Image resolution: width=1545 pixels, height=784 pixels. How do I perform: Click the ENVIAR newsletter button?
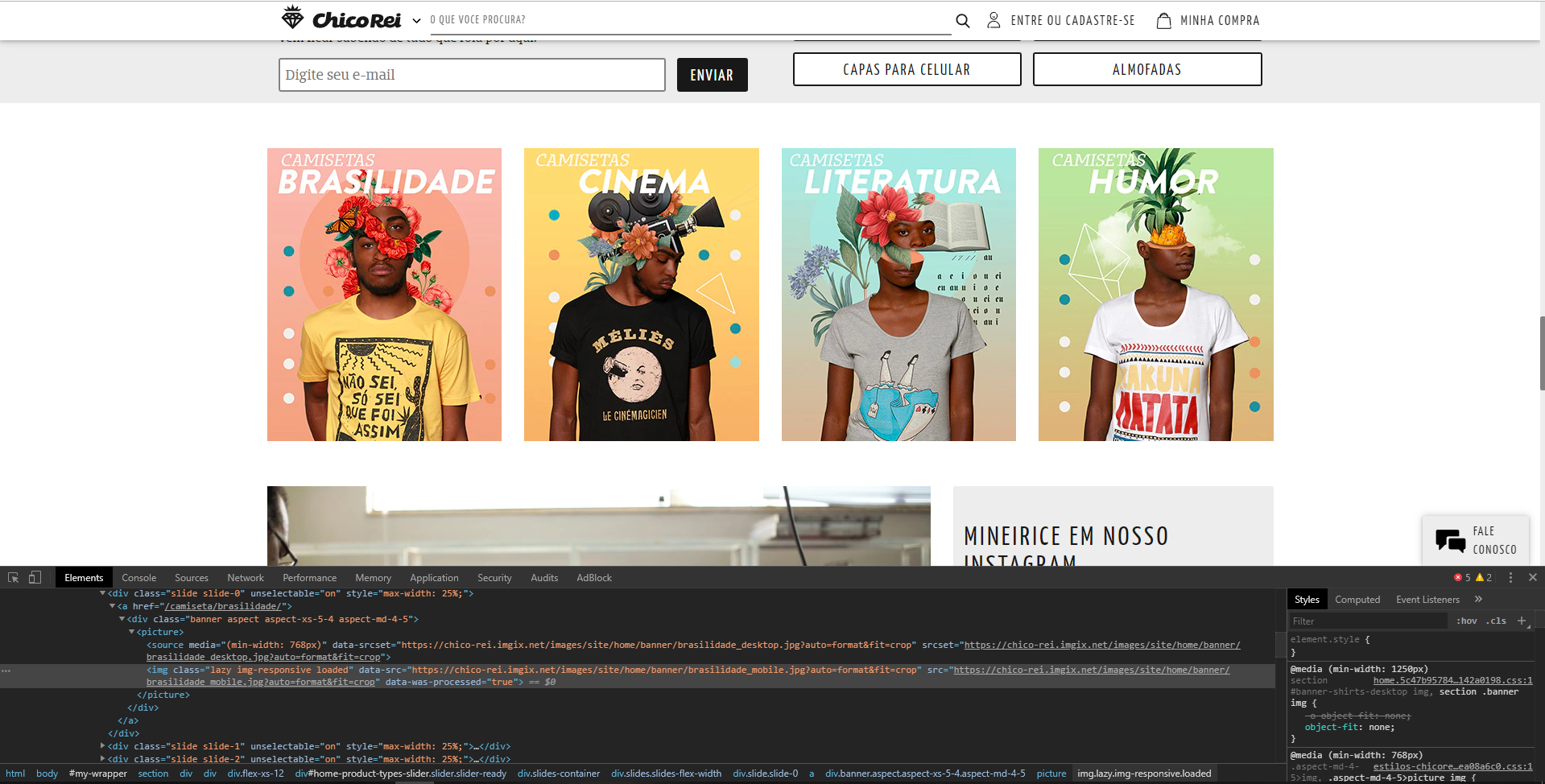(712, 74)
